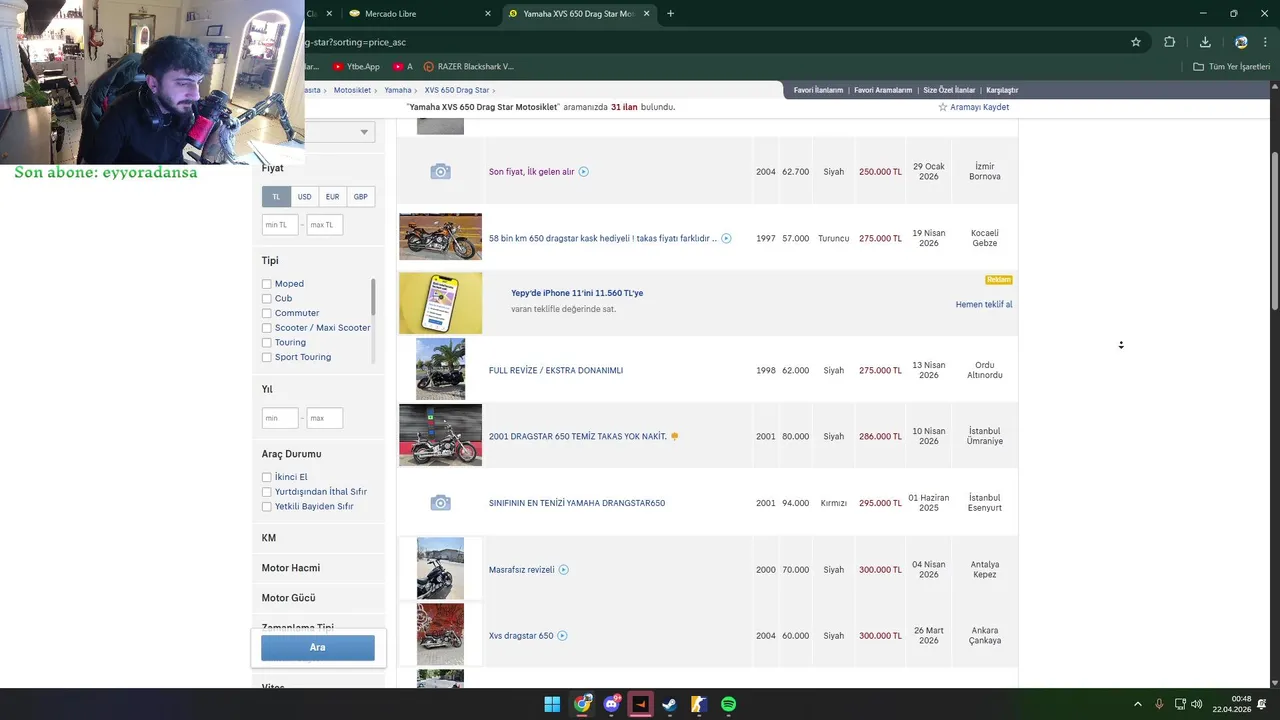Open FULL REVİZE / EKSTRA DONANIMLI listing

[556, 370]
